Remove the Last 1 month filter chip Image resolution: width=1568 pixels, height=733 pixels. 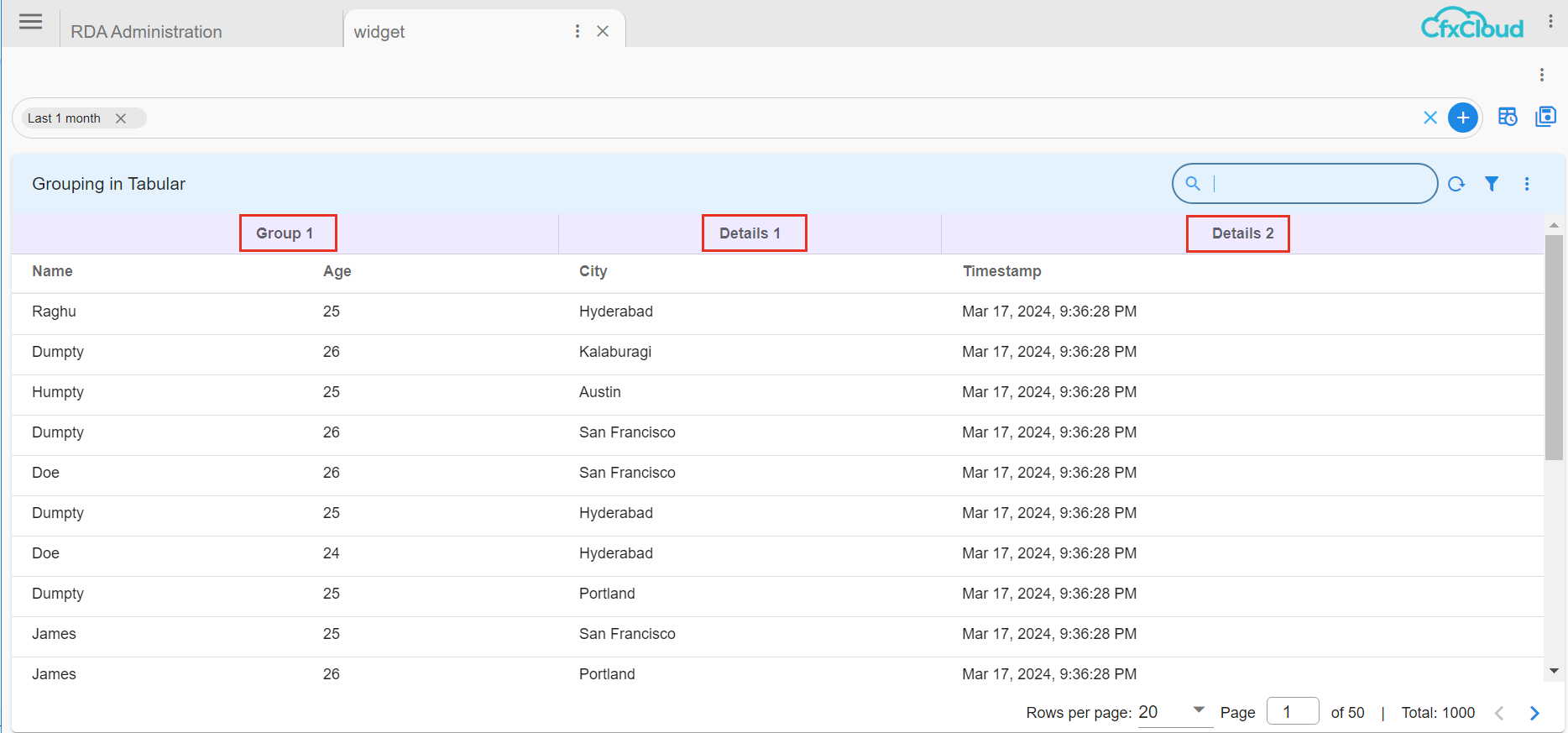click(121, 118)
